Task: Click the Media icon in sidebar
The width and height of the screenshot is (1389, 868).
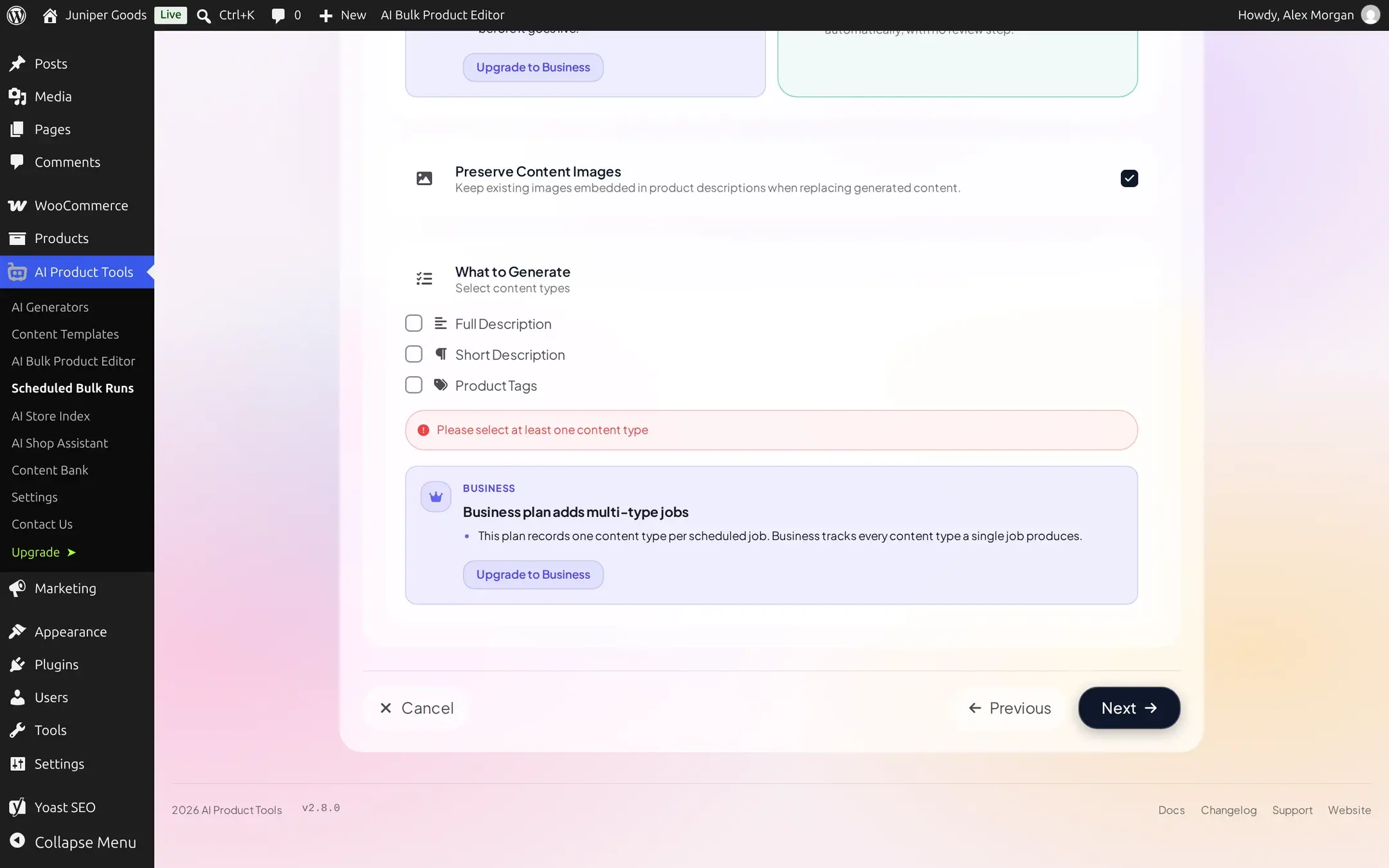Action: [x=17, y=96]
